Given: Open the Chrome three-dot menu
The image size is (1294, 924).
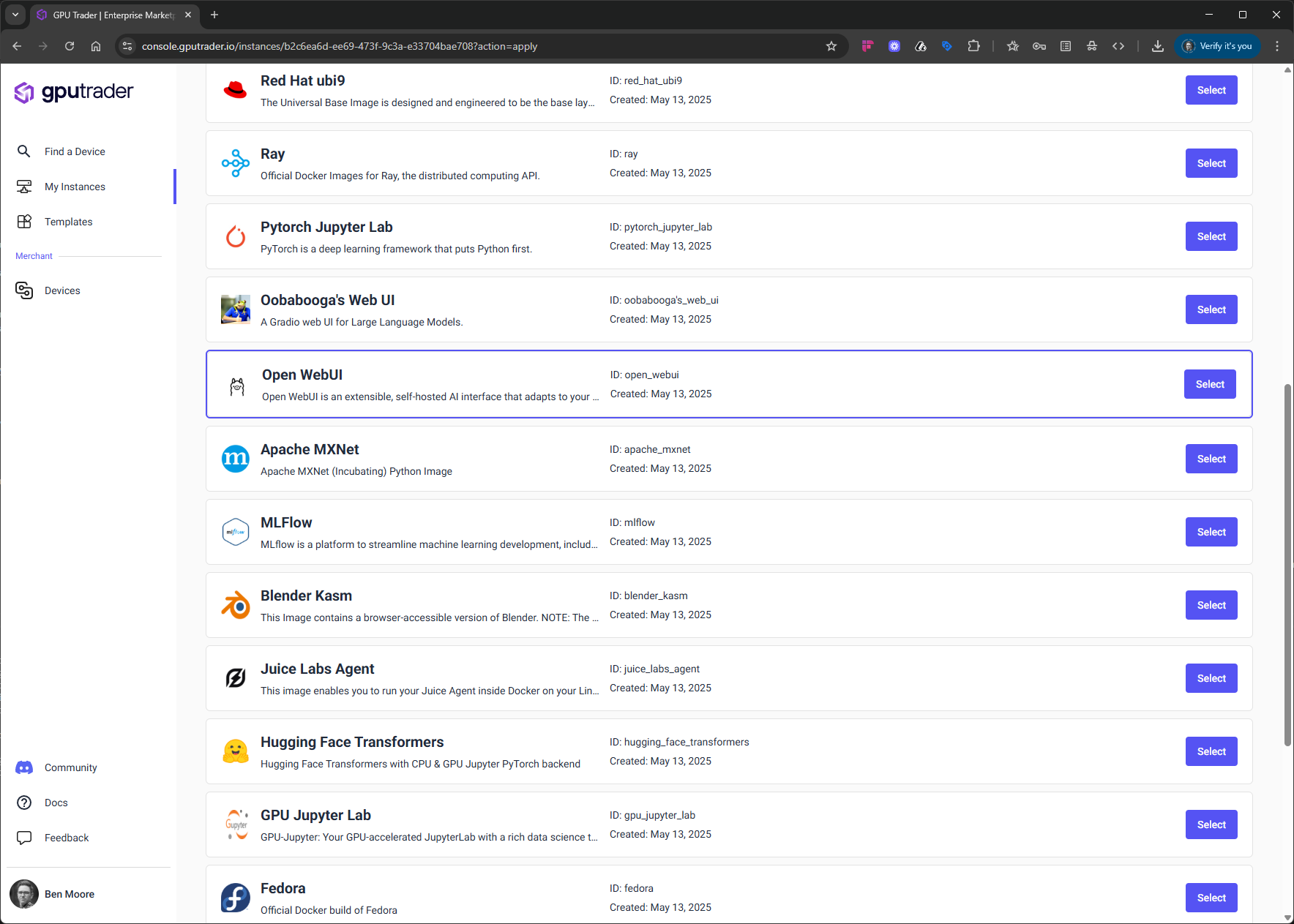Looking at the screenshot, I should pyautogui.click(x=1277, y=46).
